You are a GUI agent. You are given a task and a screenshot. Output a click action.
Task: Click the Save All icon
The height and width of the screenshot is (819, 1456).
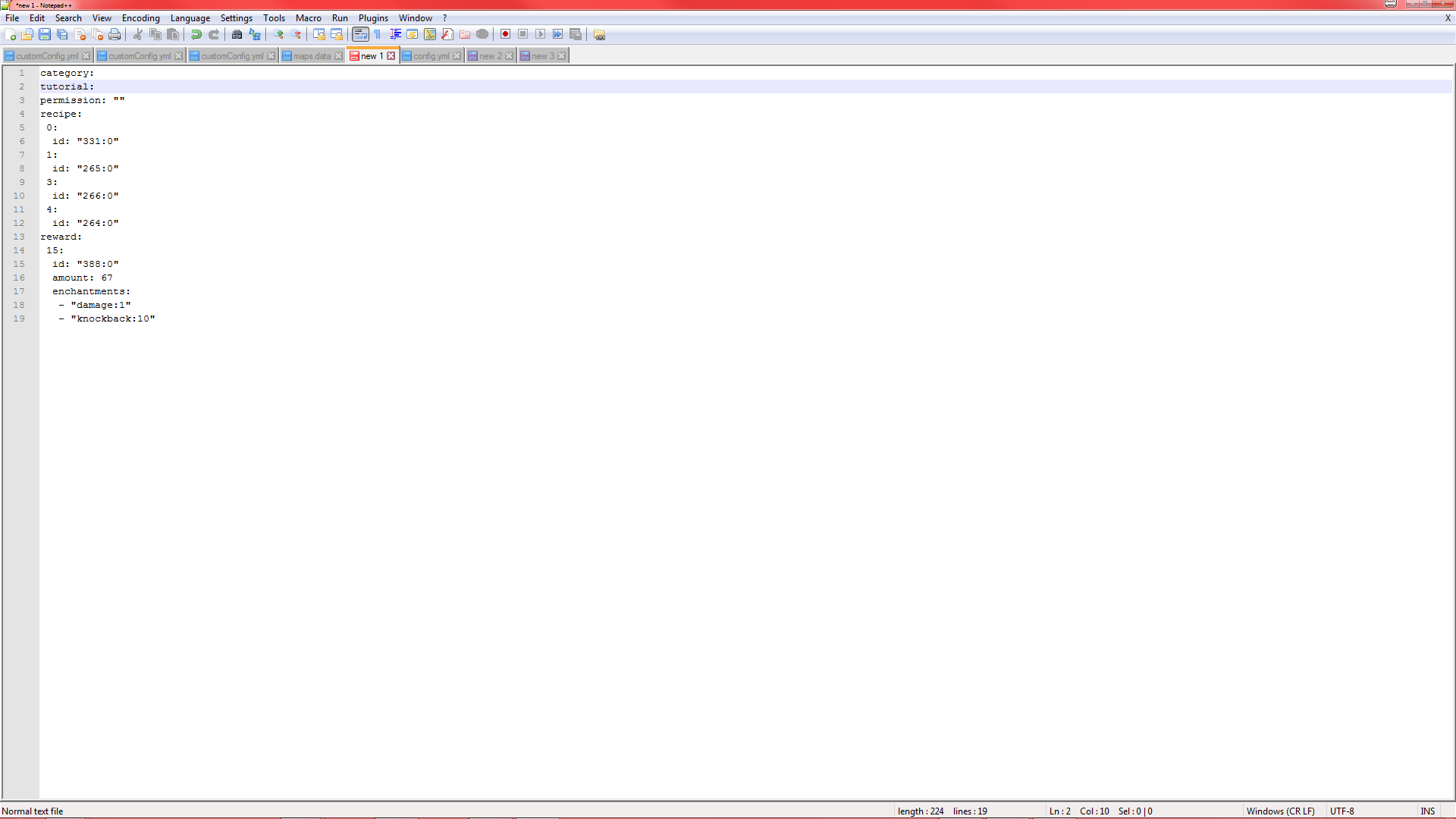(62, 34)
